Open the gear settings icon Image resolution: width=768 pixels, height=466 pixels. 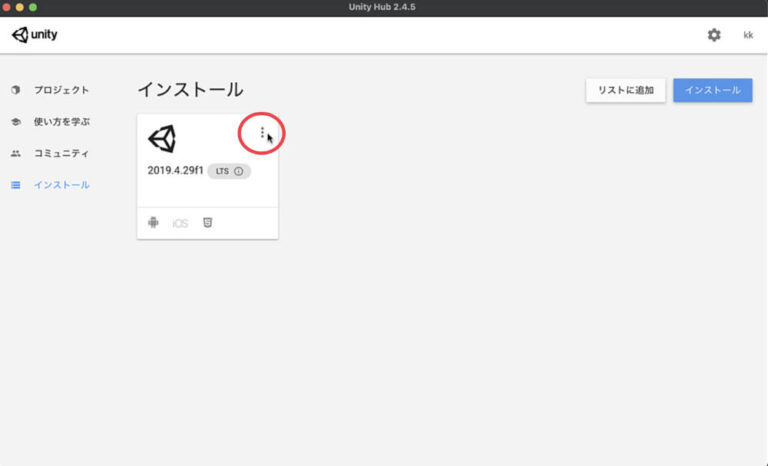pyautogui.click(x=714, y=35)
